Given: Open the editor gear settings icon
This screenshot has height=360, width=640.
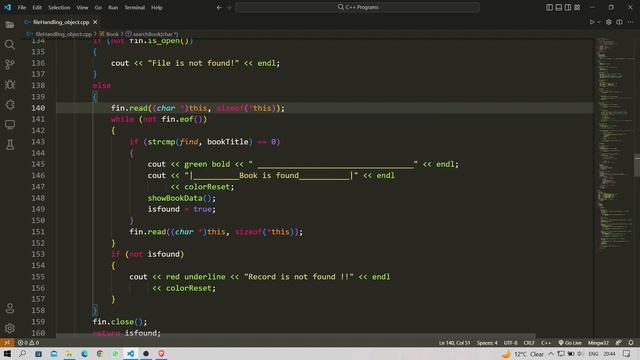Looking at the screenshot, I should (x=609, y=22).
